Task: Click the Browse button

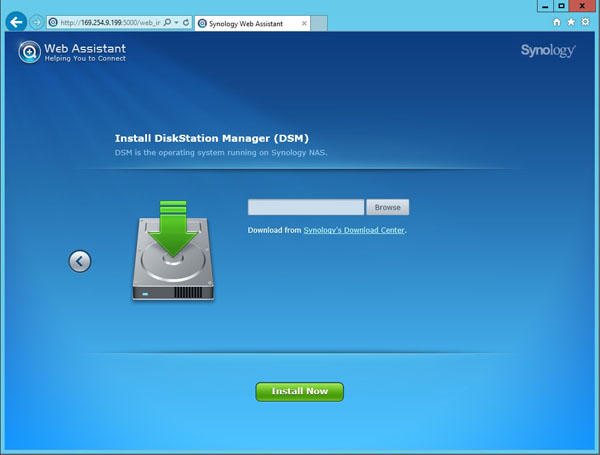Action: tap(388, 207)
